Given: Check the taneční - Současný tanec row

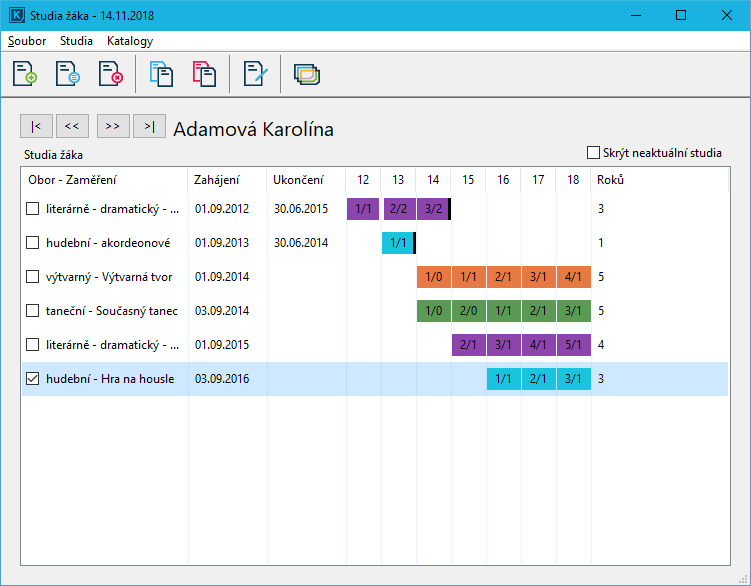Looking at the screenshot, I should tap(33, 311).
